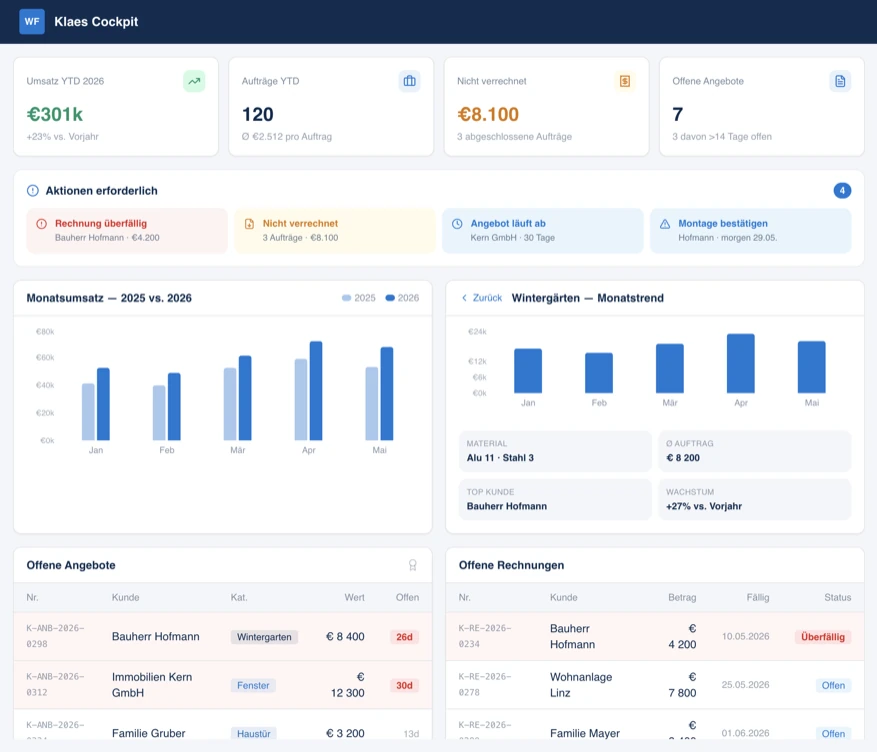877x752 pixels.
Task: Click invoice number K-RE-2026-0234
Action: click(485, 636)
